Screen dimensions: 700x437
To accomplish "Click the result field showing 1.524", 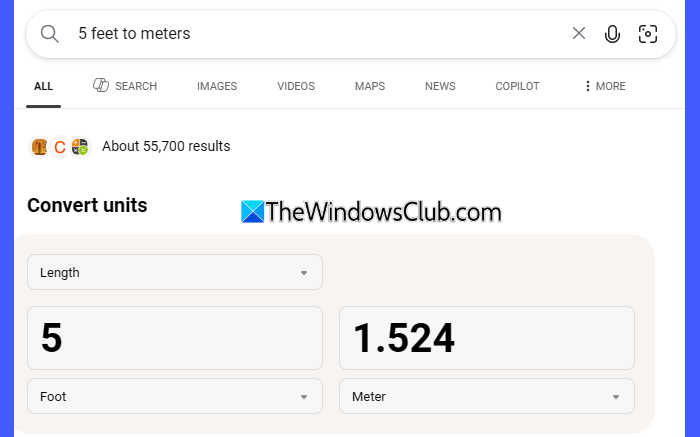I will (x=487, y=338).
